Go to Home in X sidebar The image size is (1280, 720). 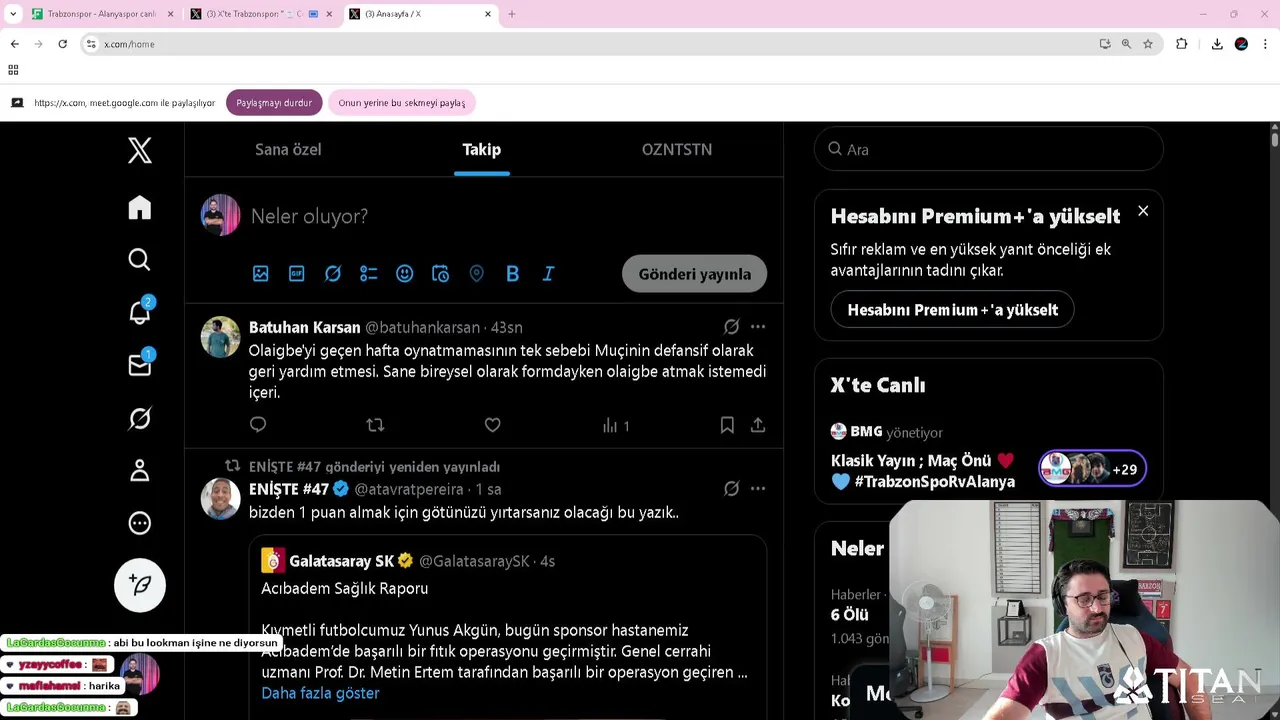[140, 207]
